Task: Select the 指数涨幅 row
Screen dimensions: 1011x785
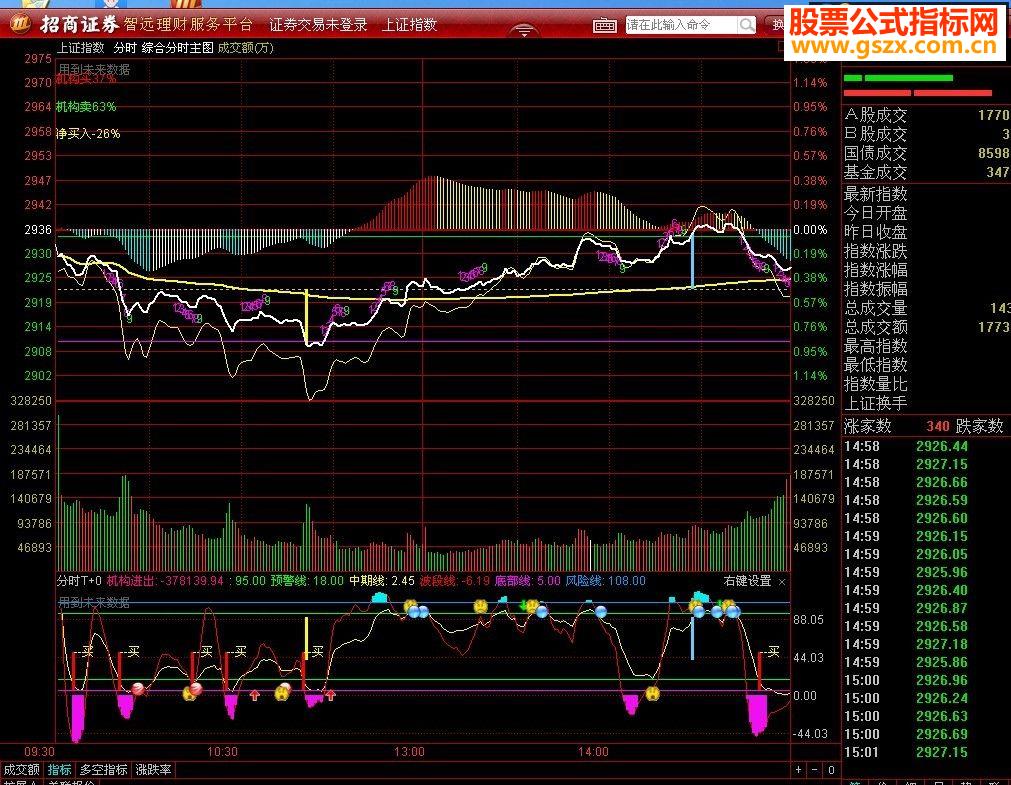Action: pyautogui.click(x=926, y=270)
